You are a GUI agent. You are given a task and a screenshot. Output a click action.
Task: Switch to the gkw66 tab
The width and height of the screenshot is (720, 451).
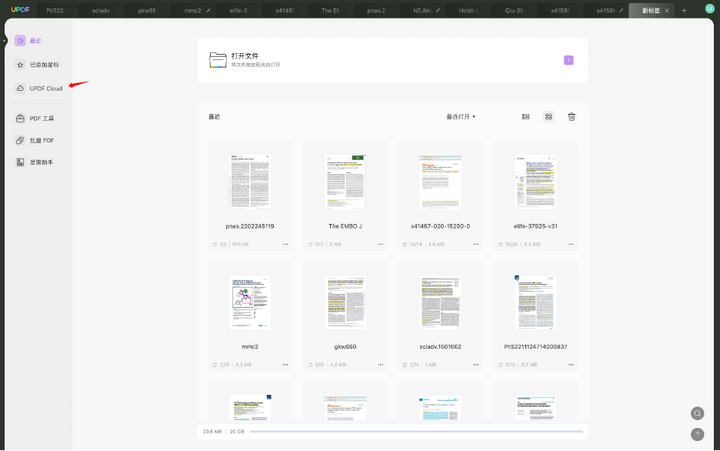pyautogui.click(x=147, y=10)
